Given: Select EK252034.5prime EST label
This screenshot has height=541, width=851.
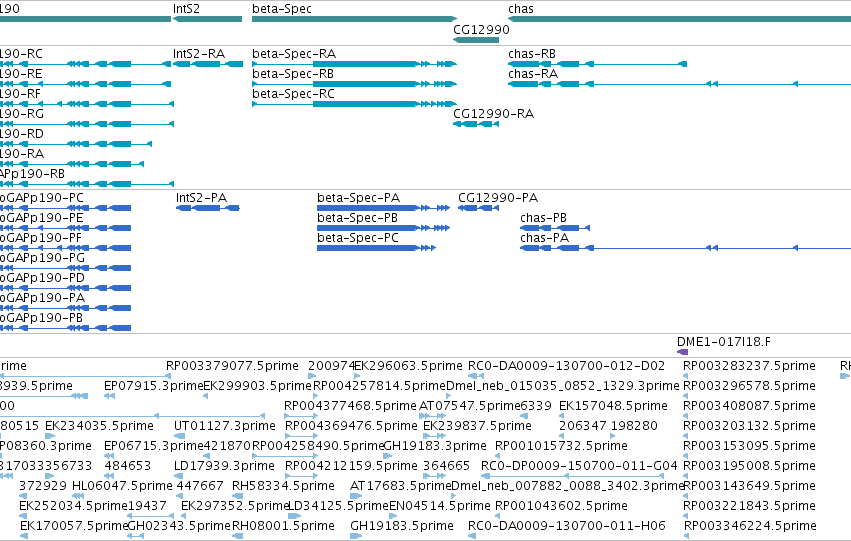Looking at the screenshot, I should [73, 506].
